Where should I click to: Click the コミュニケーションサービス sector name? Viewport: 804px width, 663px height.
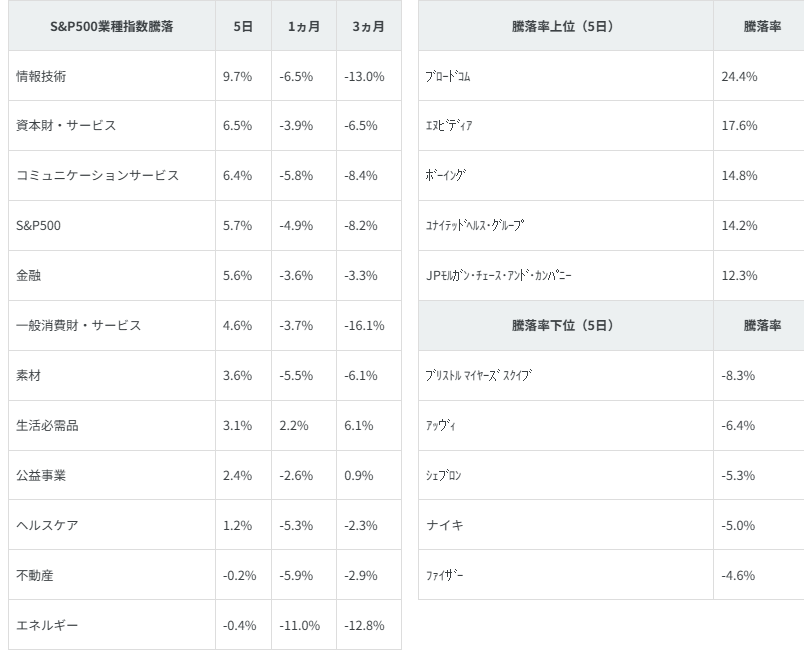[x=97, y=176]
